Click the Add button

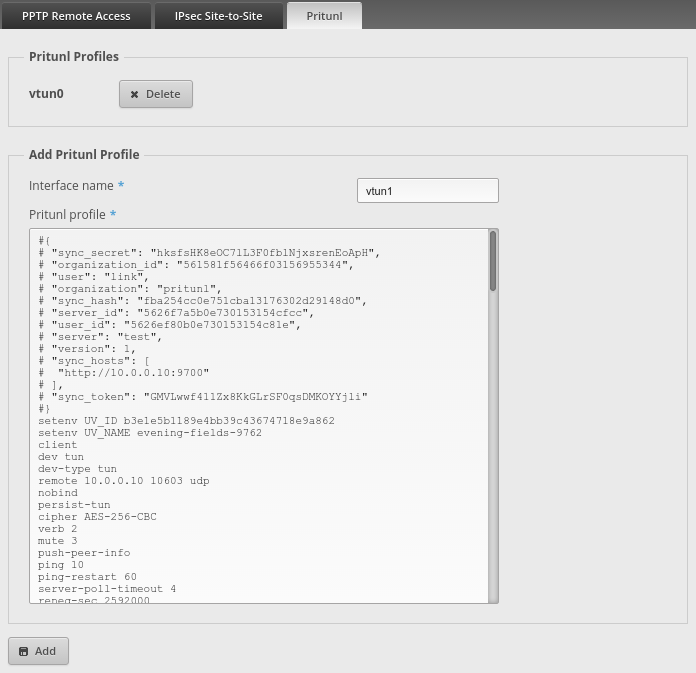38,651
